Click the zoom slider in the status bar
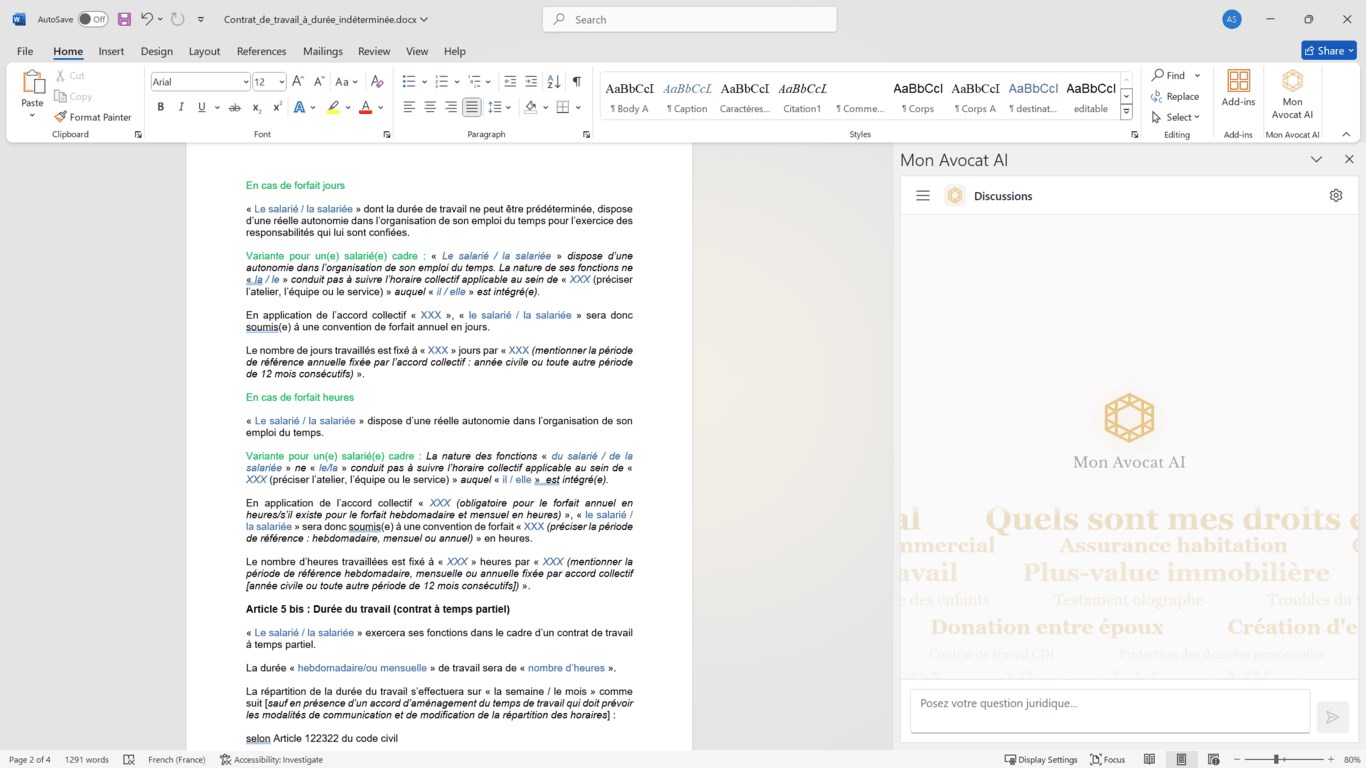 [x=1277, y=760]
